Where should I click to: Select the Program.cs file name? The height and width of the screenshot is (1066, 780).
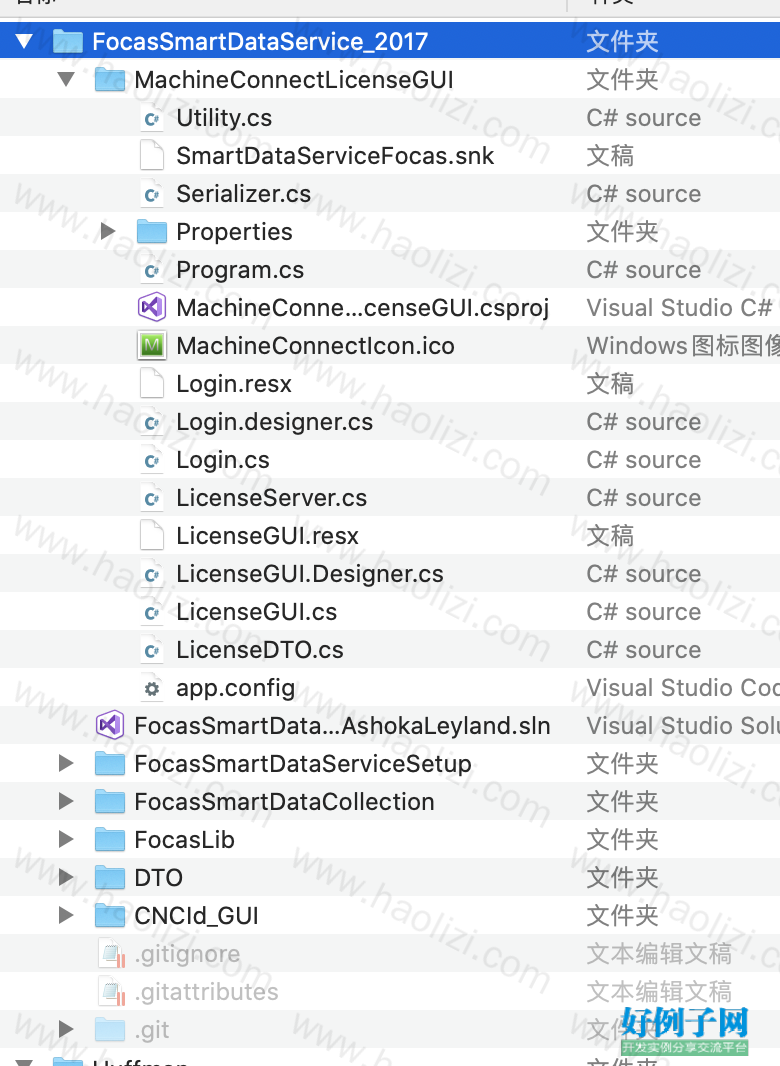tap(240, 271)
